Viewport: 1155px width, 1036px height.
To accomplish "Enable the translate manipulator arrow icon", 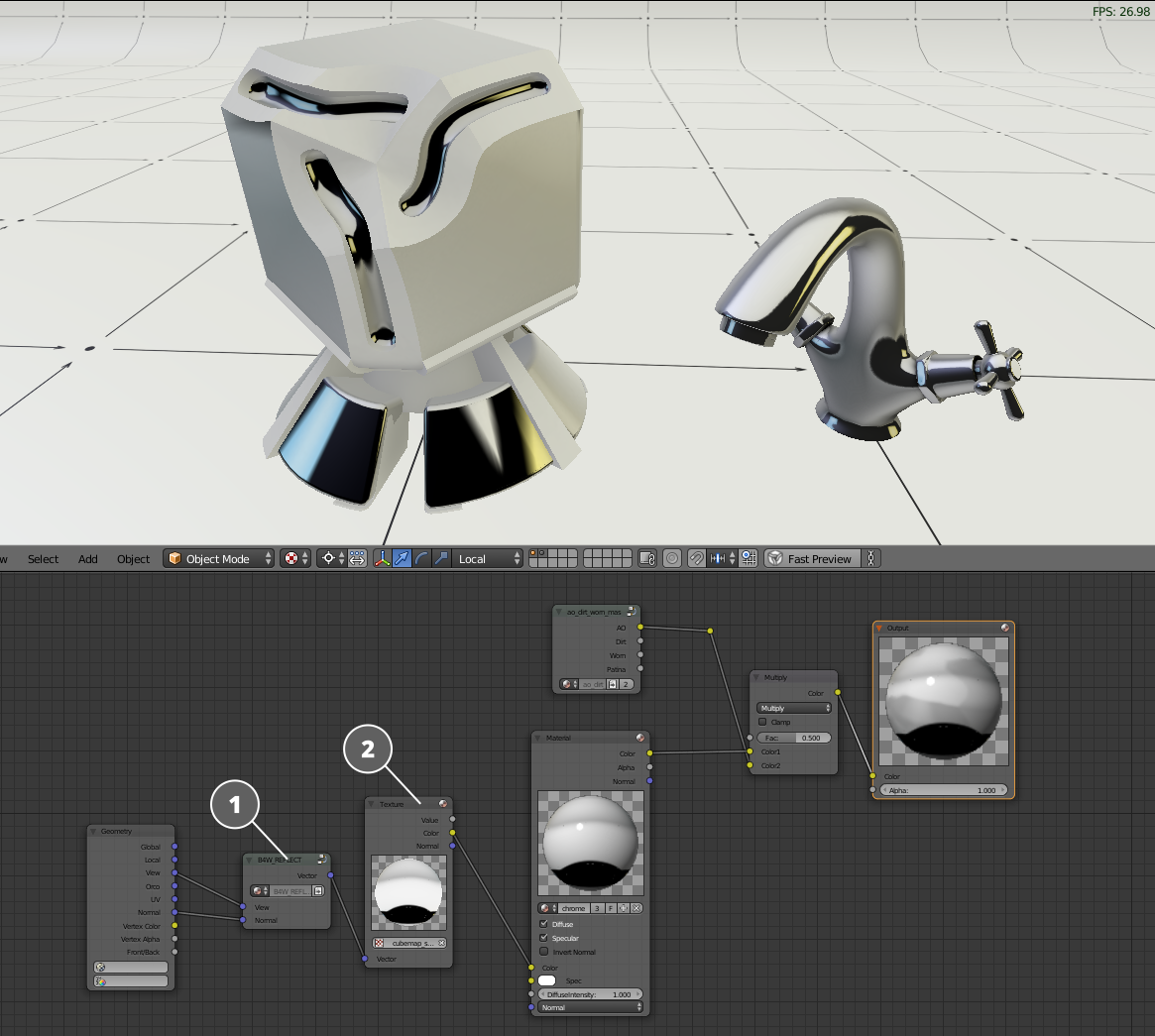I will coord(403,559).
